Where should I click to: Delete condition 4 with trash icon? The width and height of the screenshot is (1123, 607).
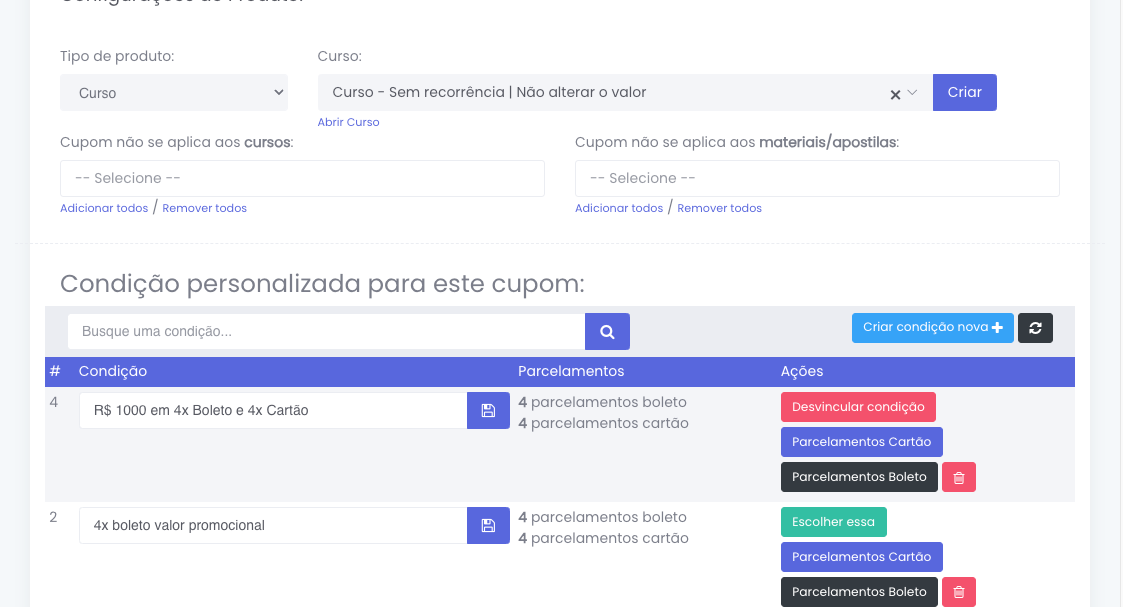point(958,477)
